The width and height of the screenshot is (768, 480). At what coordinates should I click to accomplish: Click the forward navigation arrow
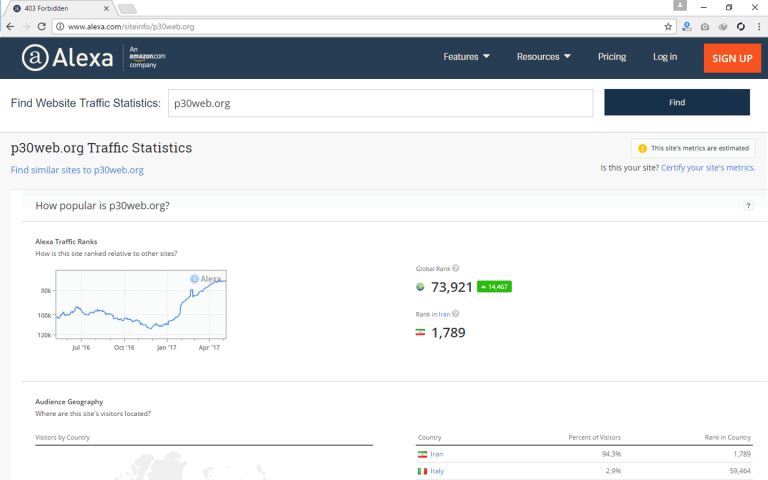pyautogui.click(x=26, y=26)
